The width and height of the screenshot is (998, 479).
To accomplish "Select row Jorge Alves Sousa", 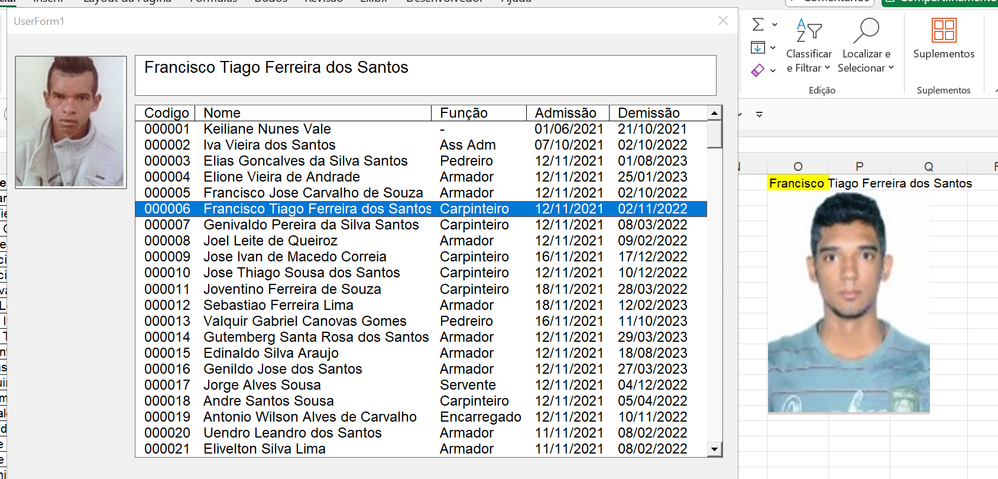I will (421, 385).
